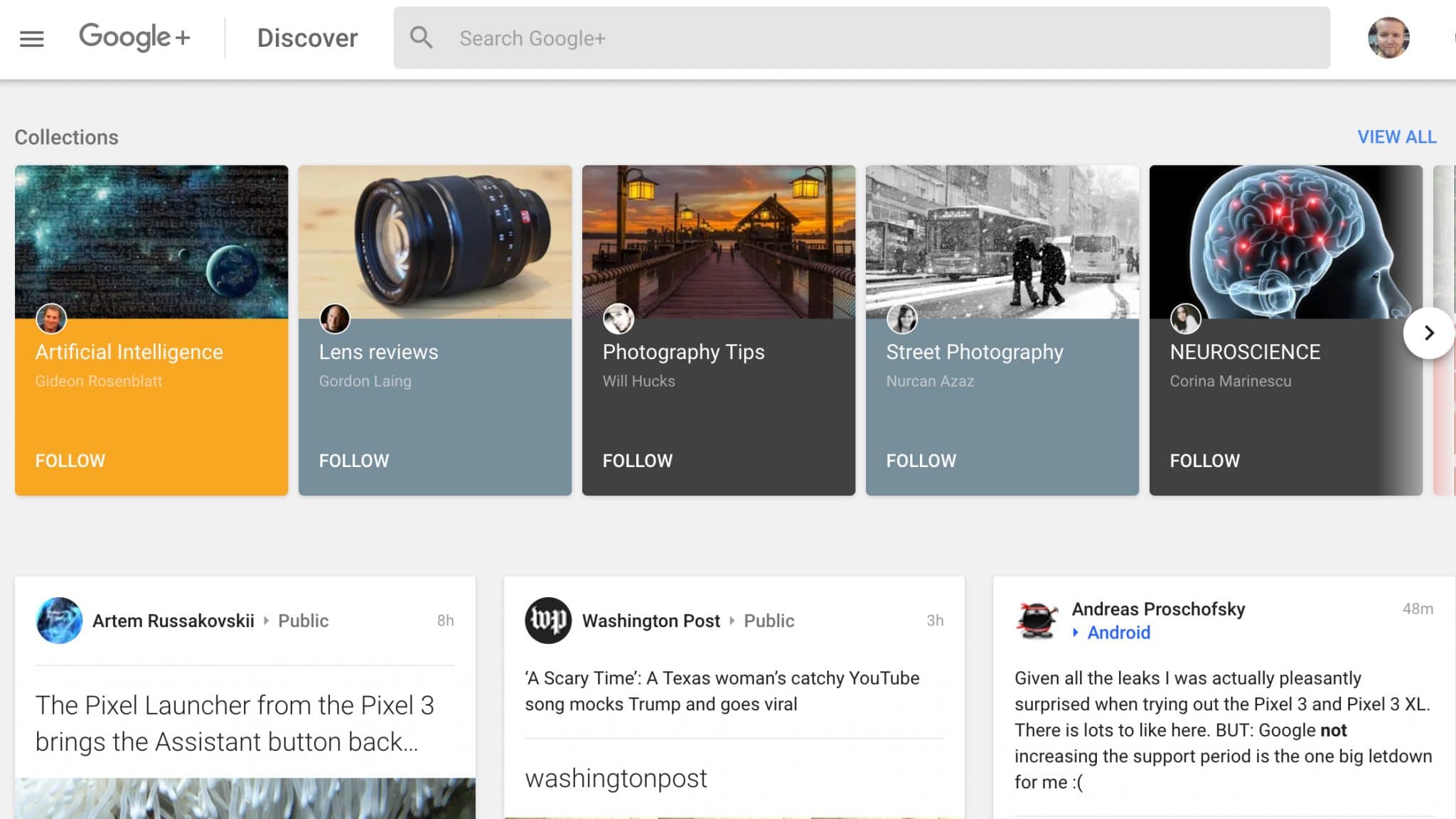Open the washingtonpost link title
1456x819 pixels.
tap(616, 778)
